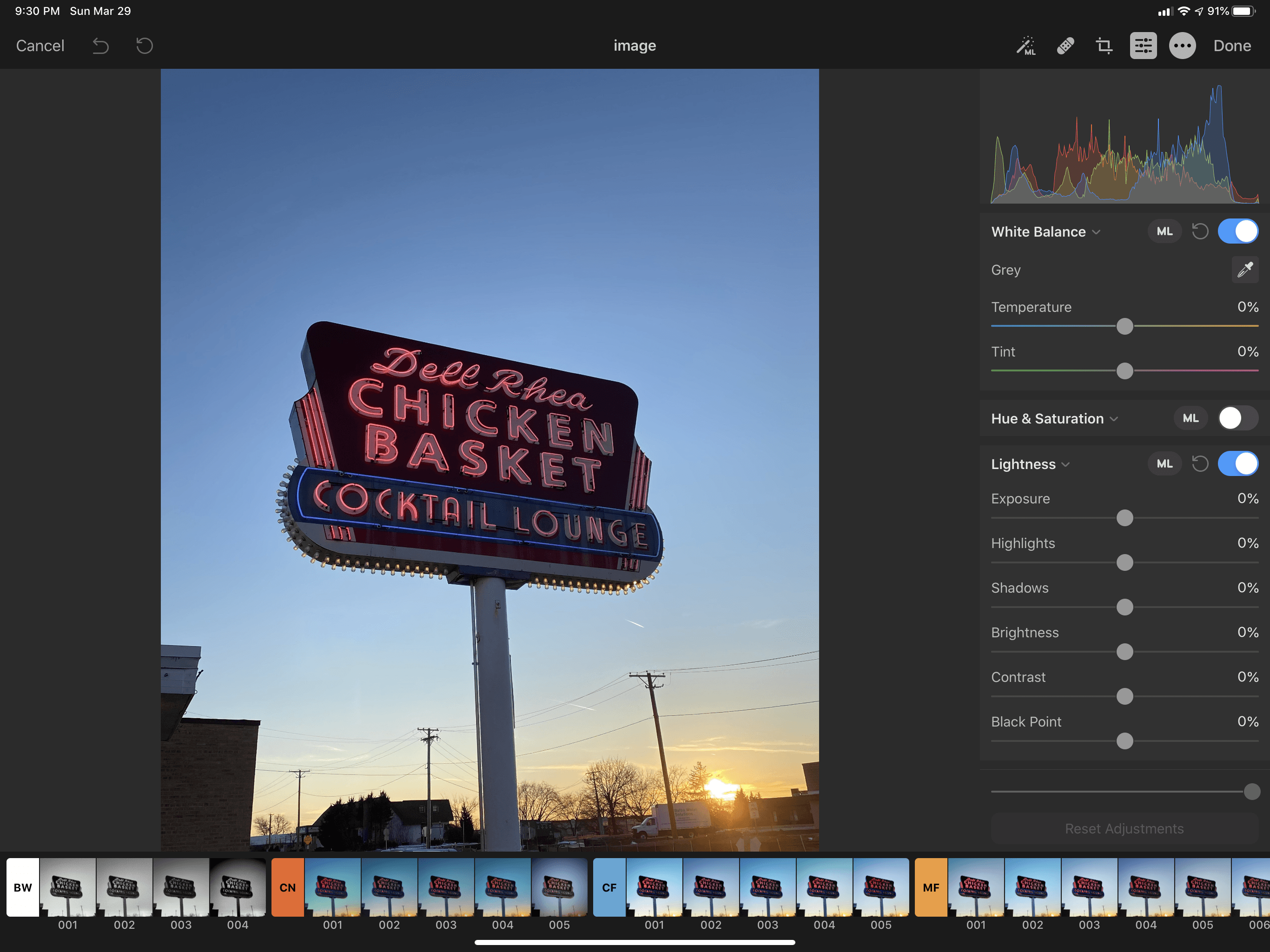Tap the ML auto enhance wand icon

point(1026,46)
